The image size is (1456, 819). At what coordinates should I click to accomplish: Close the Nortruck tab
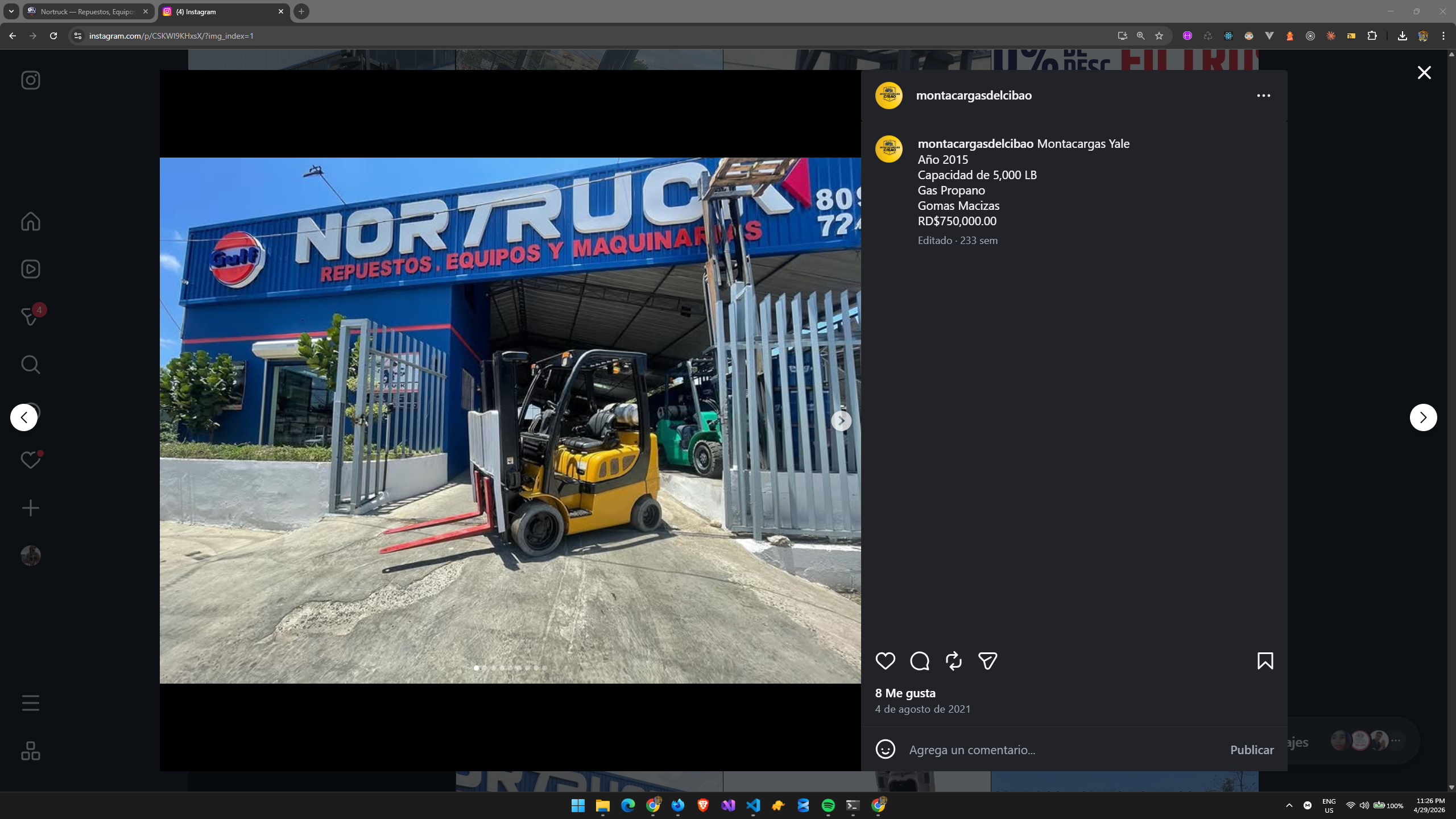(x=146, y=11)
